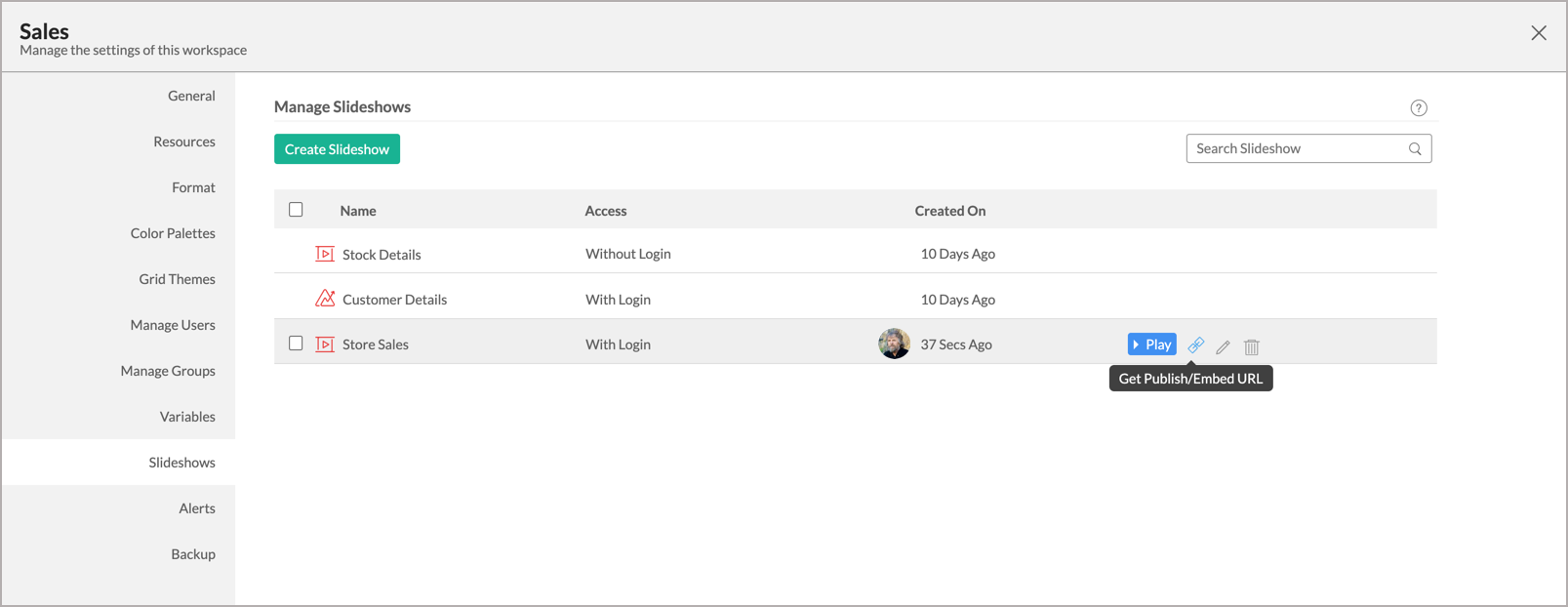
Task: Sort by the Name column header
Action: 358,211
